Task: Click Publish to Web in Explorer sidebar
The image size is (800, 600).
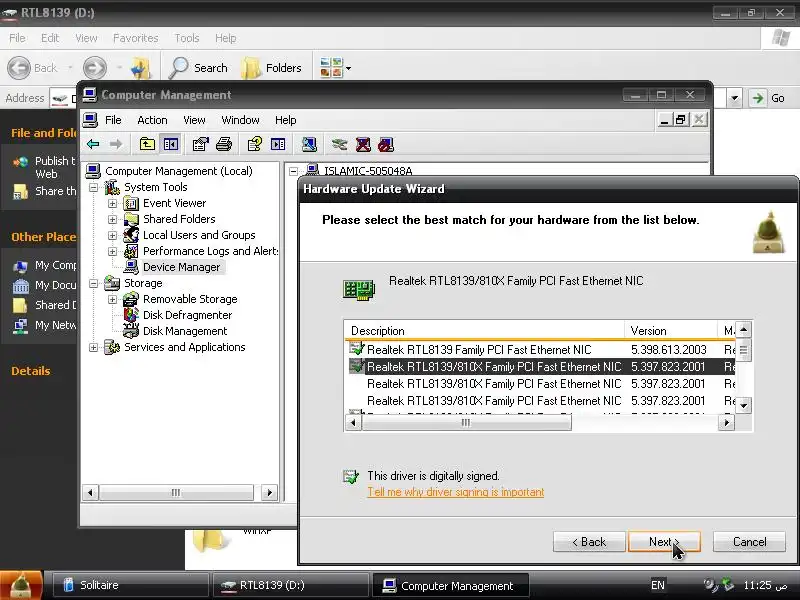Action: [x=45, y=167]
